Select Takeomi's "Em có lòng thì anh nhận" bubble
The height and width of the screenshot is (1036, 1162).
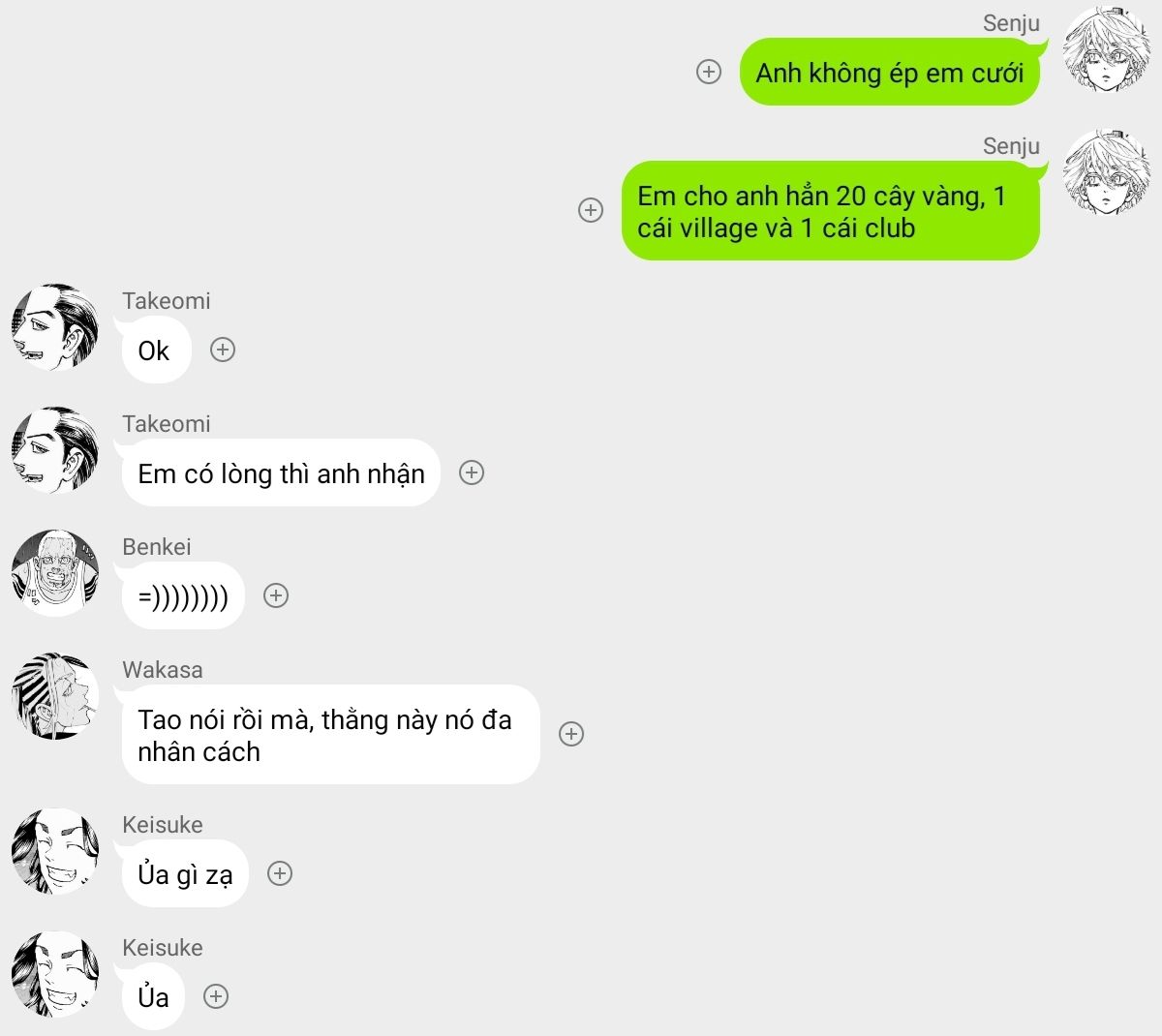(x=281, y=472)
